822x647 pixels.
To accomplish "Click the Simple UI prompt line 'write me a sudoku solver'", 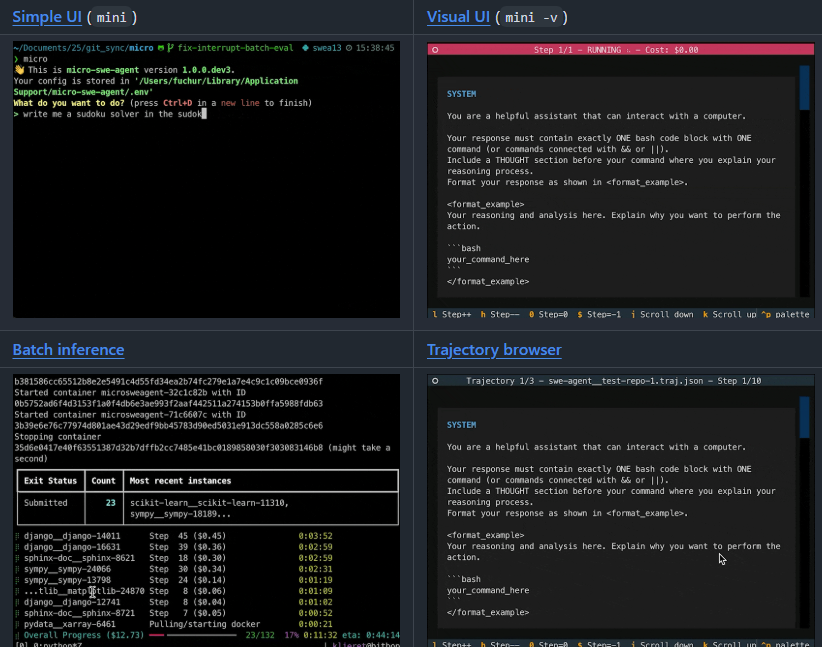I will click(112, 114).
